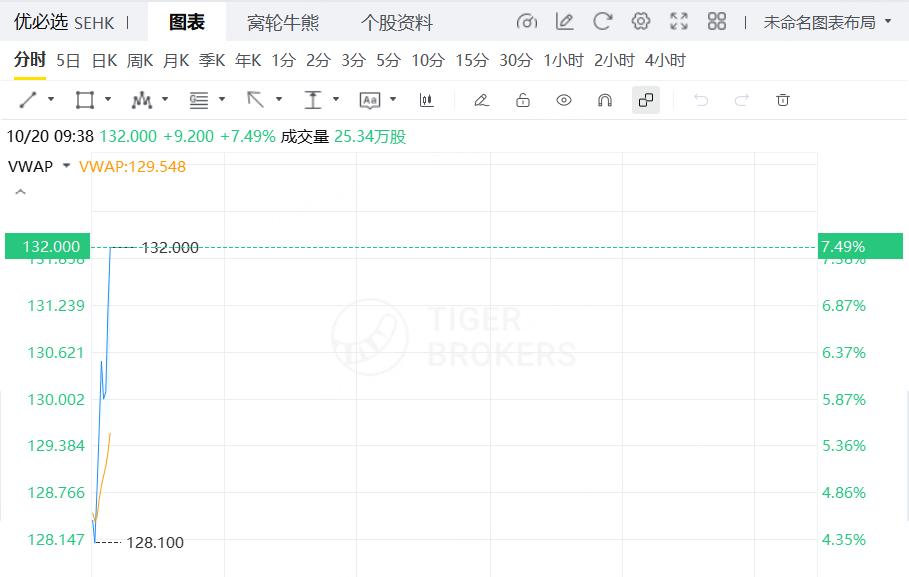Image resolution: width=909 pixels, height=577 pixels.
Task: Toggle the lock drawings padlock icon
Action: [523, 100]
